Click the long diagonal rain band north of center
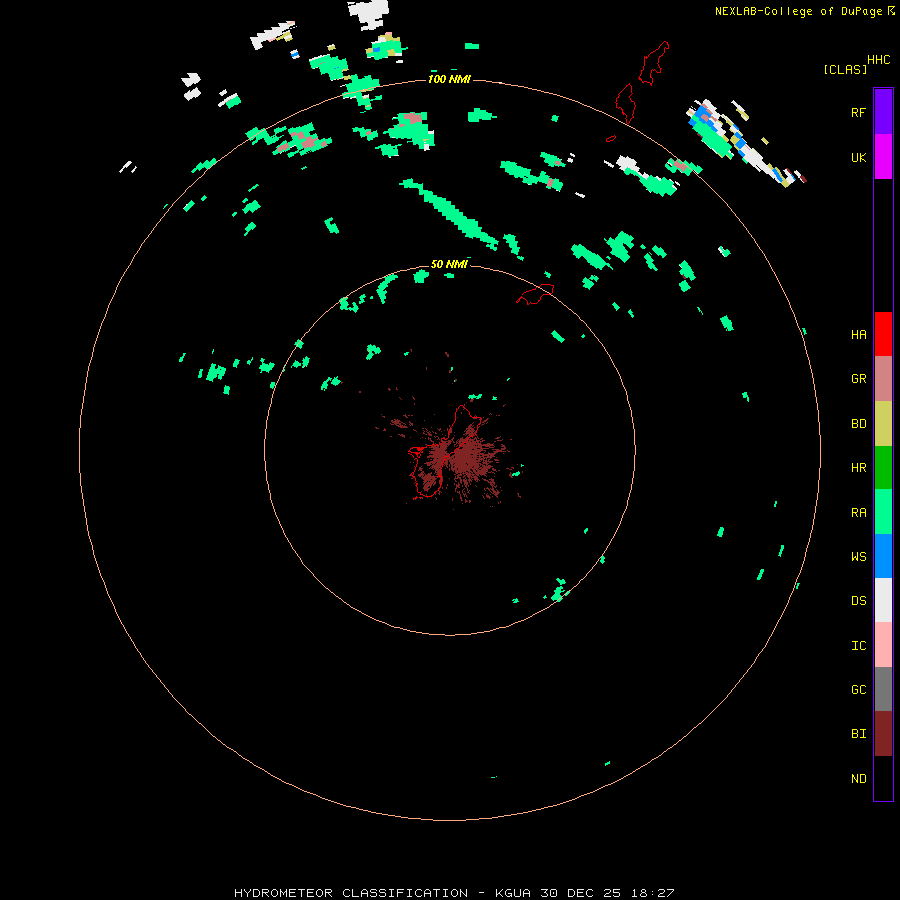The height and width of the screenshot is (900, 900). coord(449,214)
